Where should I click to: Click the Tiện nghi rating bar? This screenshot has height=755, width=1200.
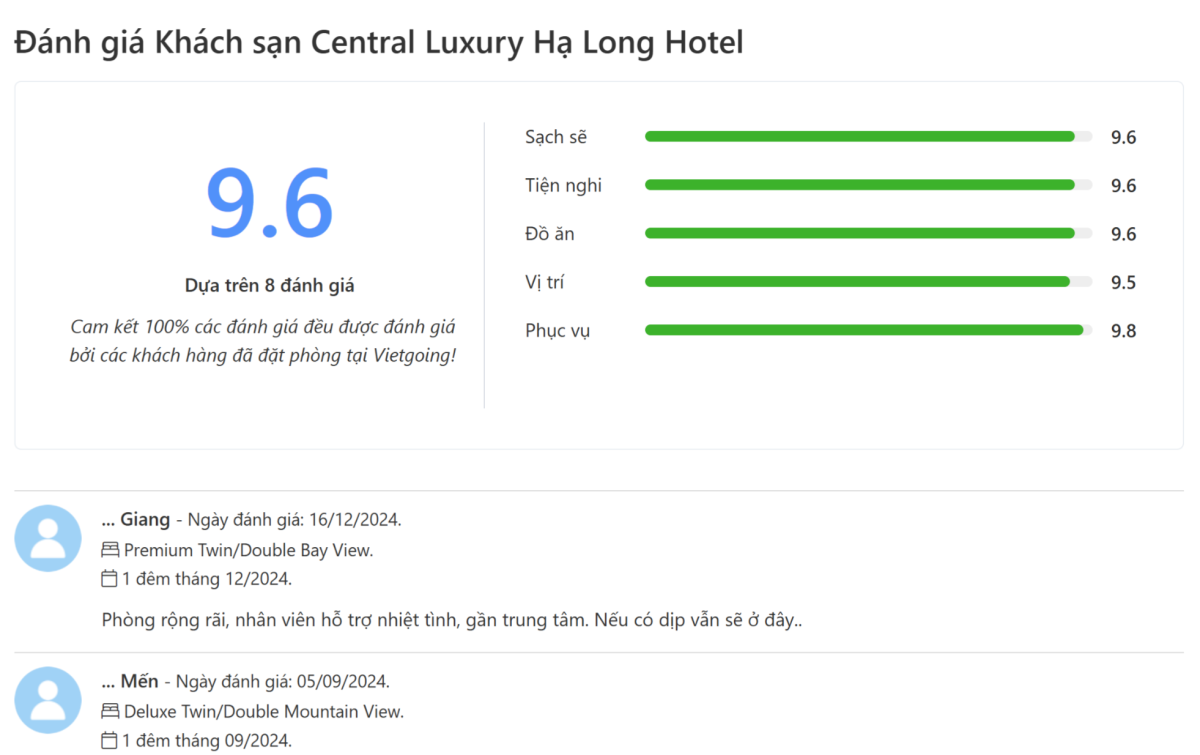point(868,185)
